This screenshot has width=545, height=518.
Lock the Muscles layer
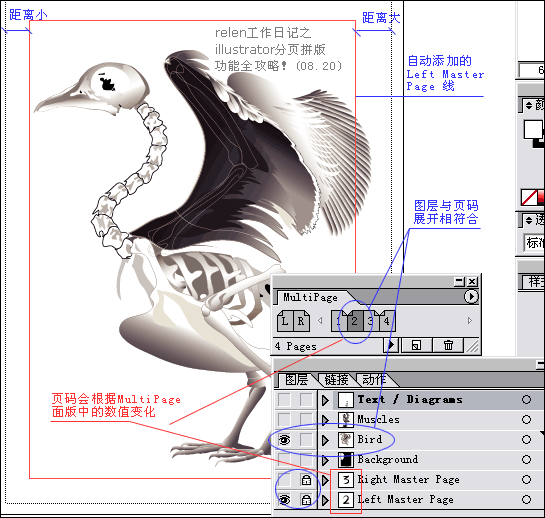[x=306, y=420]
